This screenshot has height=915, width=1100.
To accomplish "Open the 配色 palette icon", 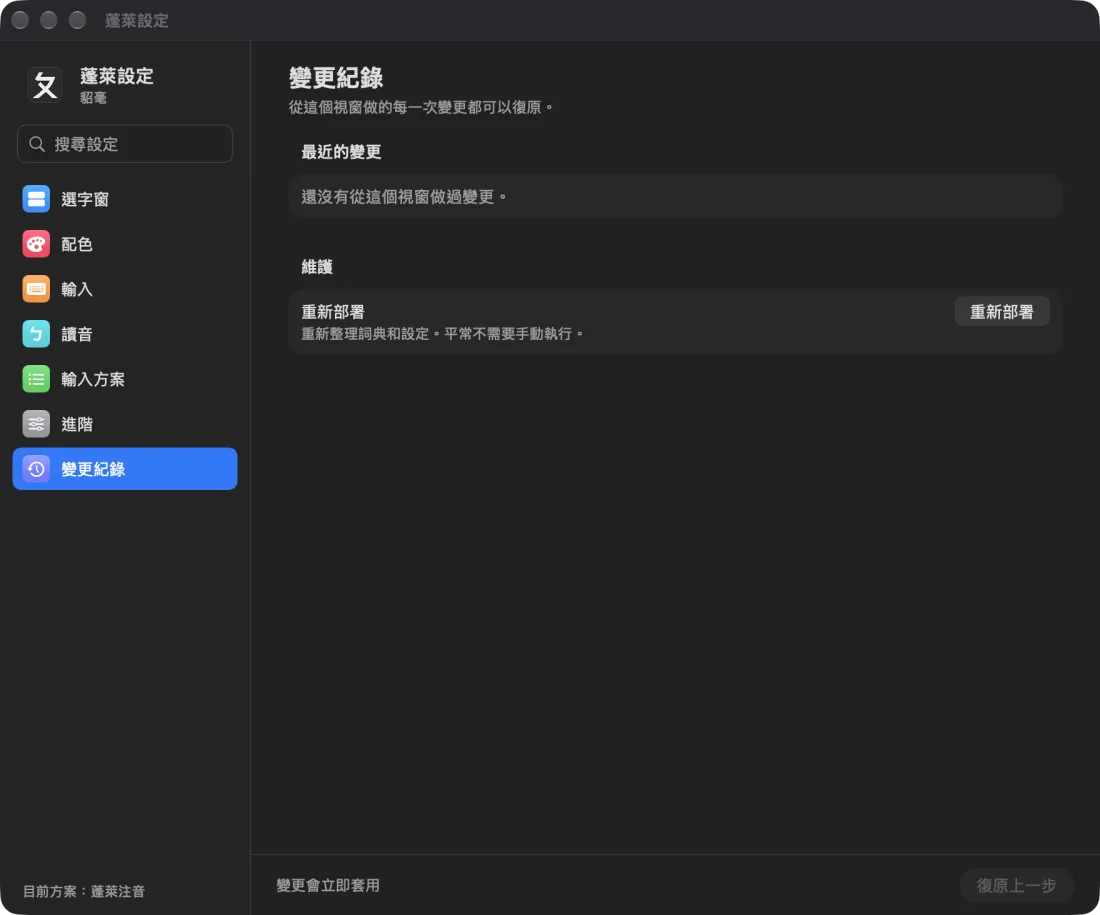I will click(36, 244).
